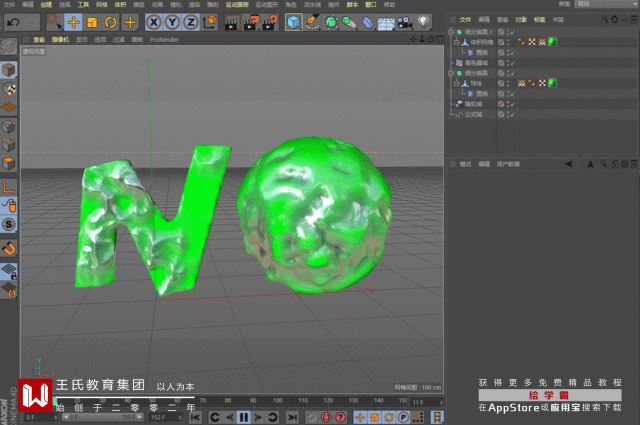Click frame 100 on the timeline ruler
This screenshot has height=425, width=640.
(x=278, y=401)
